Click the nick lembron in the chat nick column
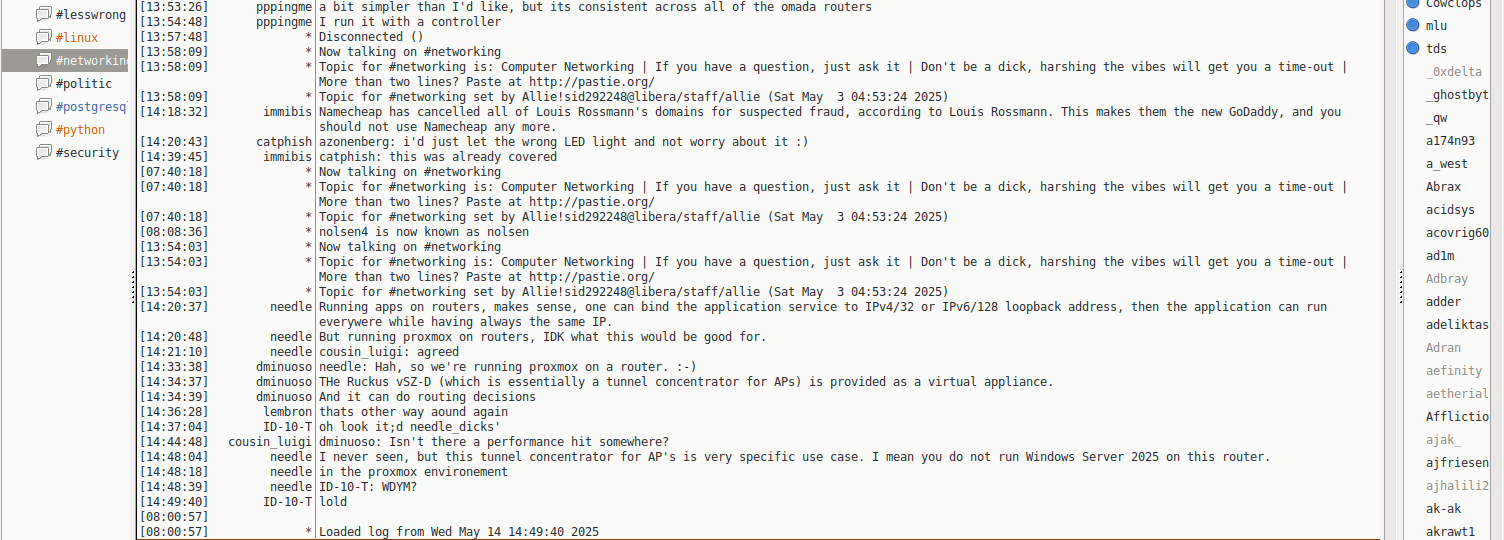Screen dimensions: 1504x540 (287, 412)
